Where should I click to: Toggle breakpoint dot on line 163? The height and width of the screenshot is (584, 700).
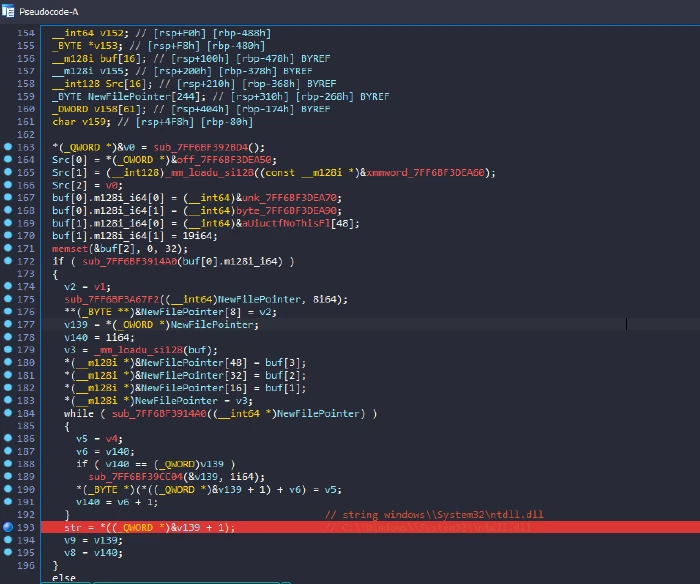click(x=8, y=146)
